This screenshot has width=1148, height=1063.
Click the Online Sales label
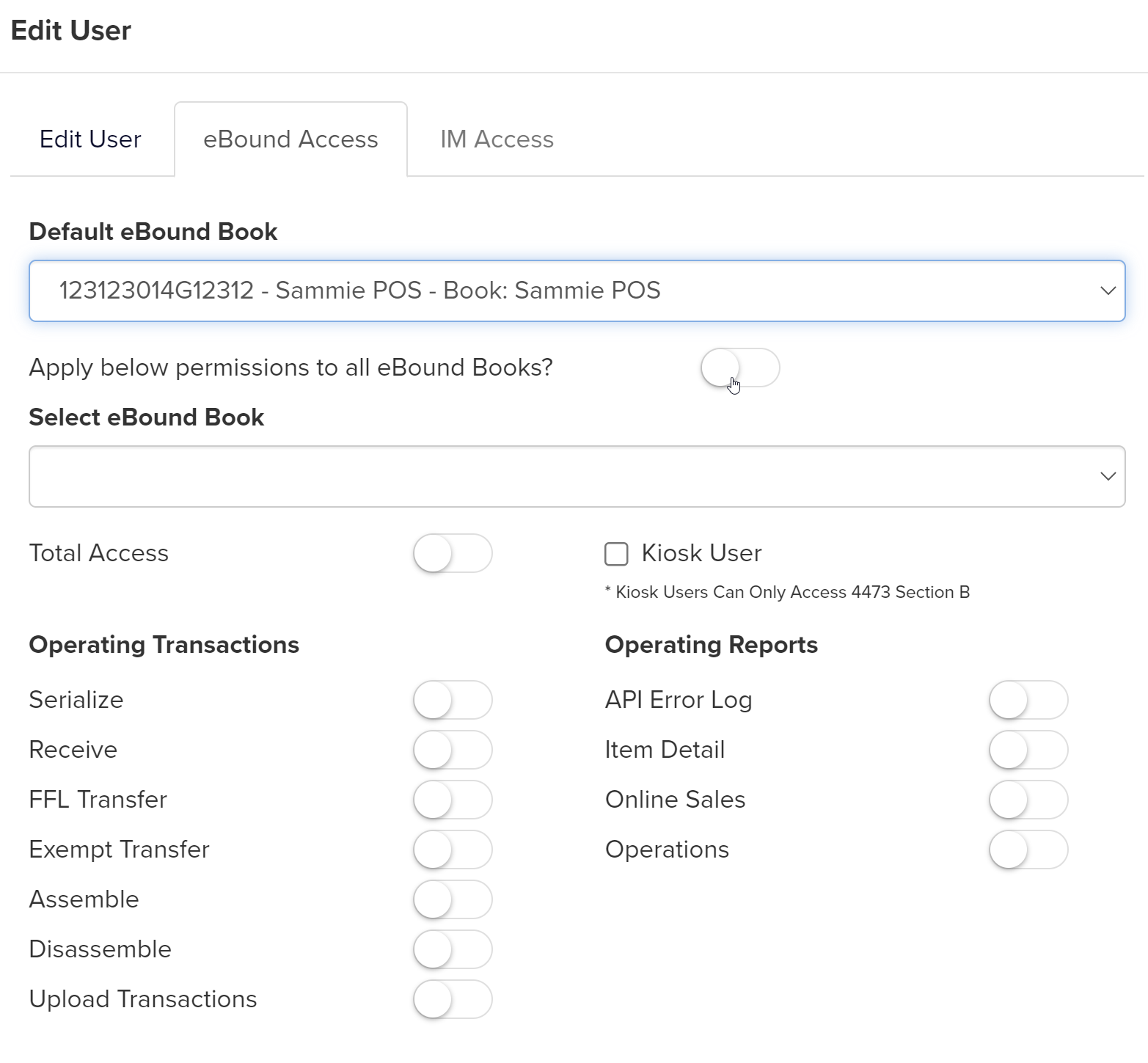pos(676,800)
